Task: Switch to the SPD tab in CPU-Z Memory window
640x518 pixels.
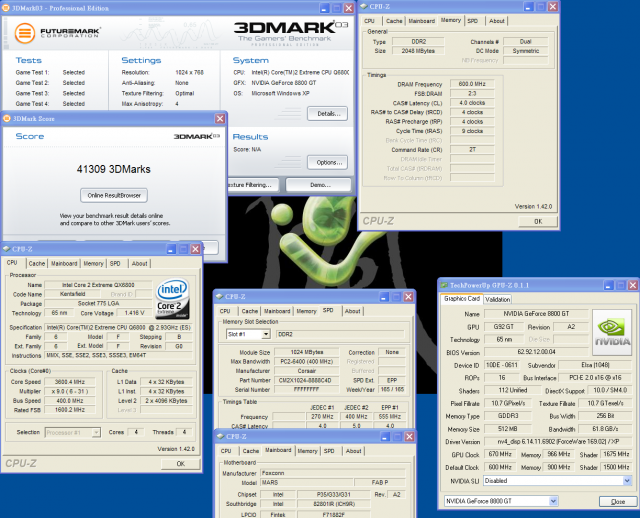Action: click(x=473, y=21)
